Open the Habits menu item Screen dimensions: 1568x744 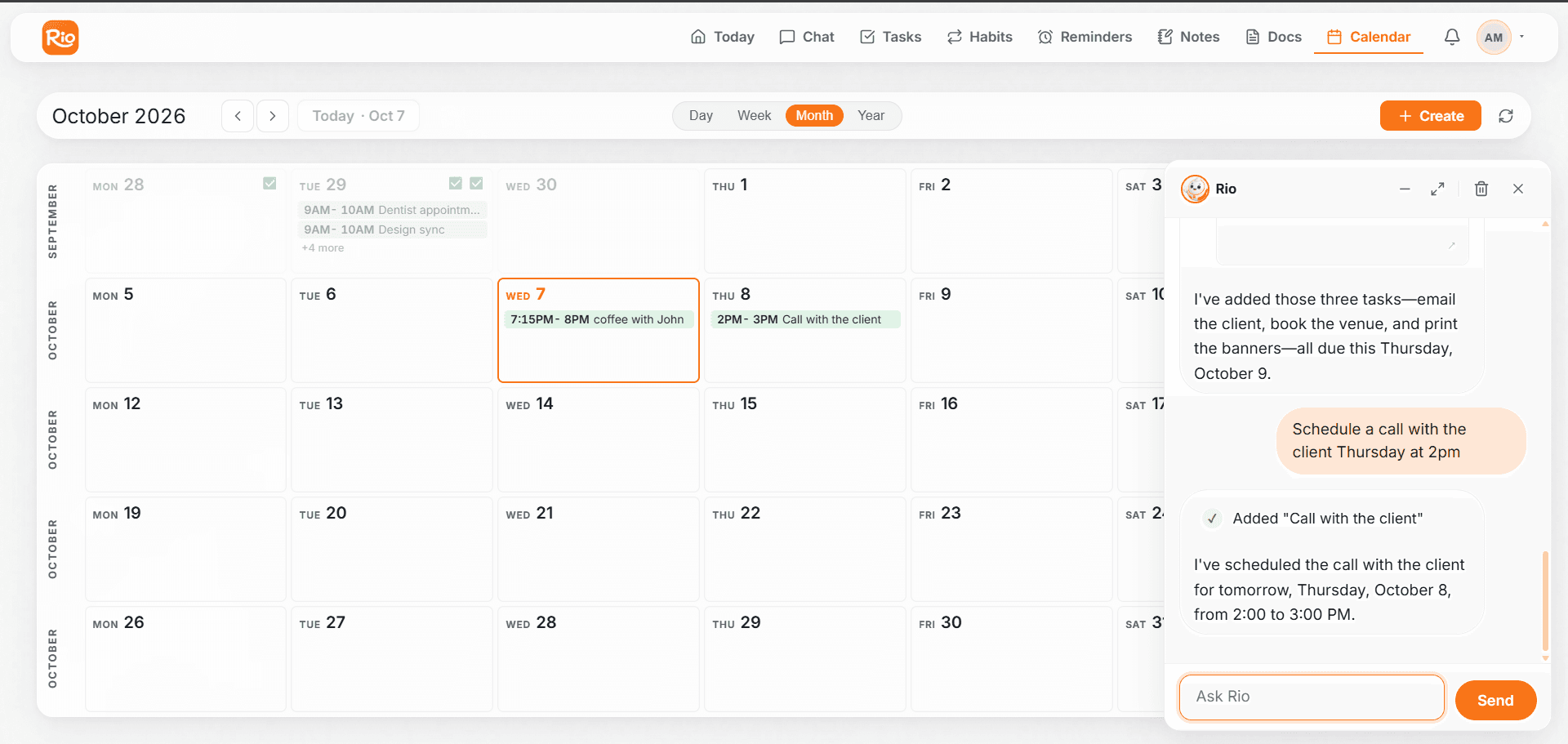(979, 37)
